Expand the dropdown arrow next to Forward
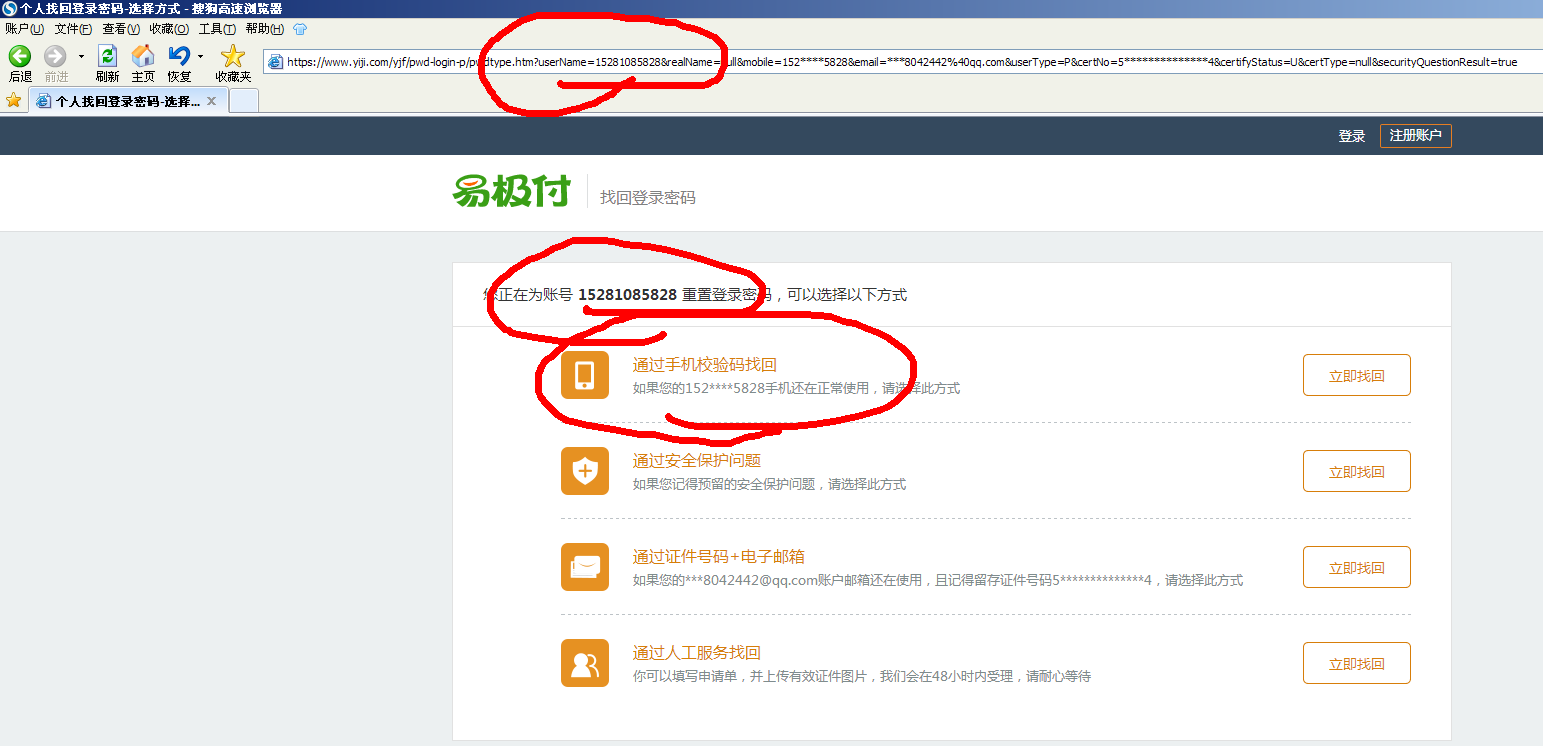Image resolution: width=1543 pixels, height=746 pixels. [x=81, y=57]
